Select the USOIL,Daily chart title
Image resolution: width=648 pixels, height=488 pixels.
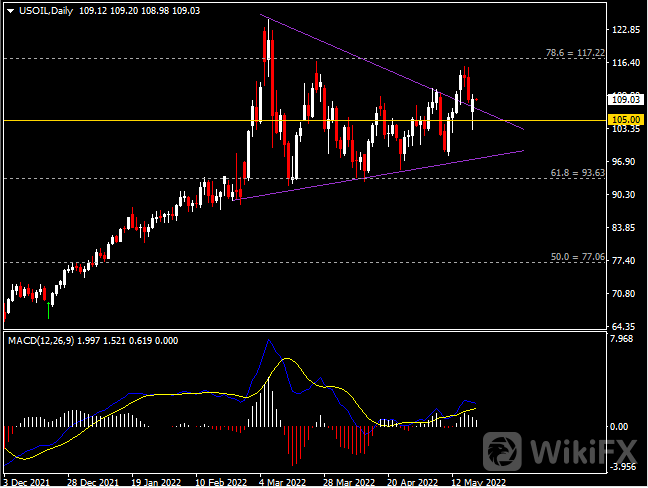pos(52,10)
